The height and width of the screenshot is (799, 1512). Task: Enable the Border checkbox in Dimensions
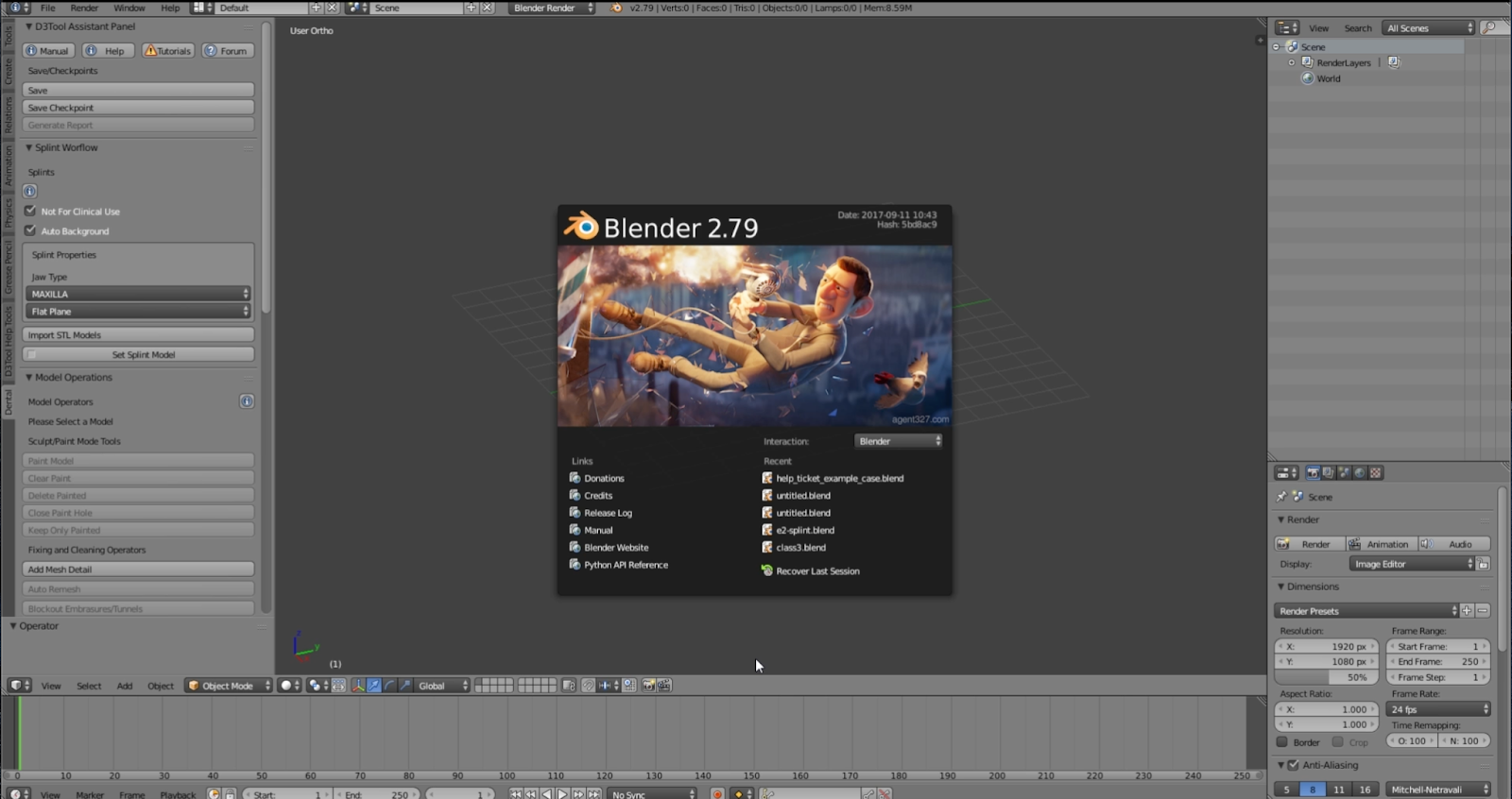pyautogui.click(x=1282, y=742)
